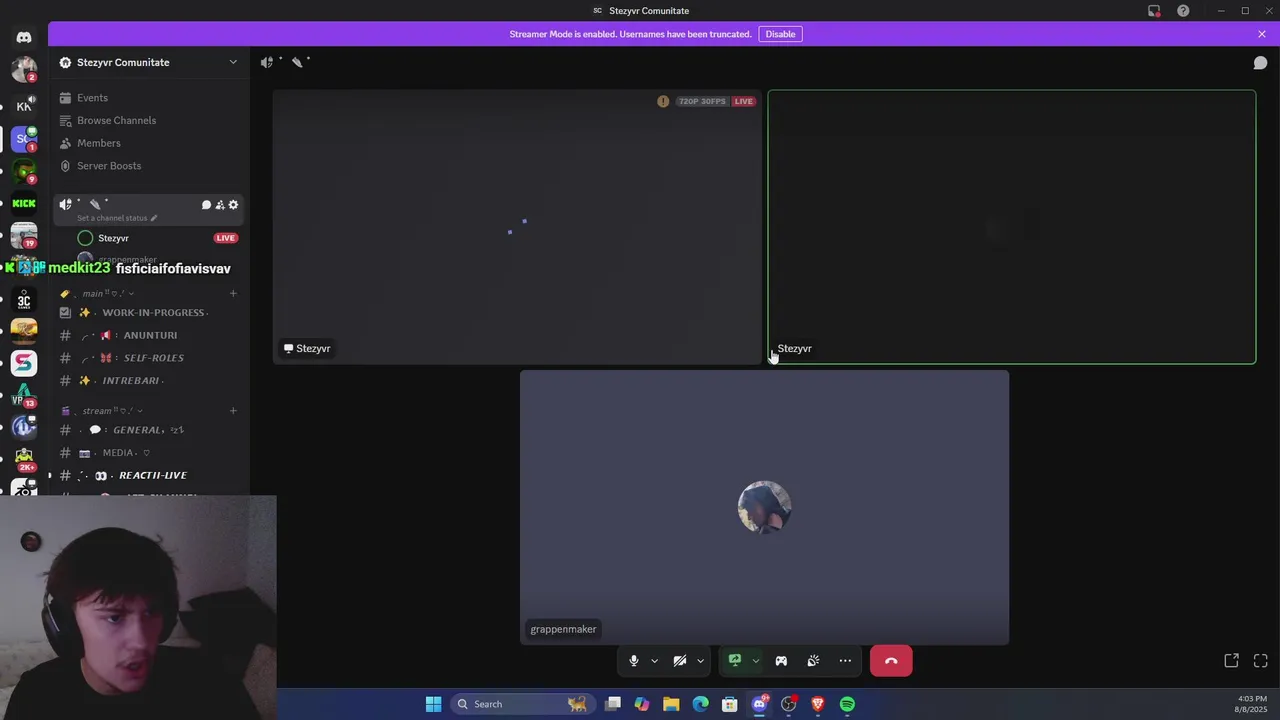Open taskbar clock showing 4:03 PM
The image size is (1280, 720).
(1252, 704)
